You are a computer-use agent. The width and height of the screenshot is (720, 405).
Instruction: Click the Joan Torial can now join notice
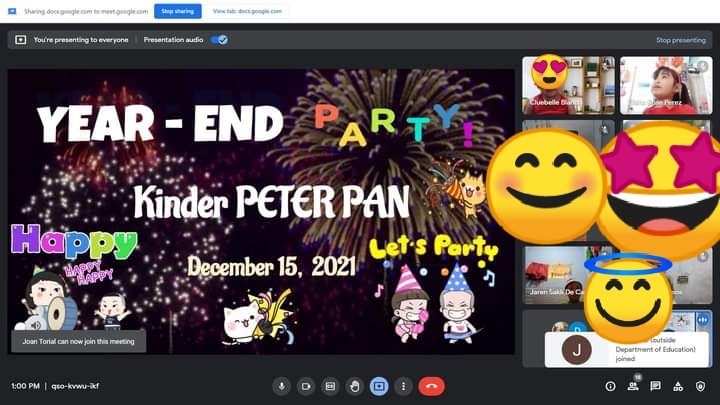[x=79, y=342]
